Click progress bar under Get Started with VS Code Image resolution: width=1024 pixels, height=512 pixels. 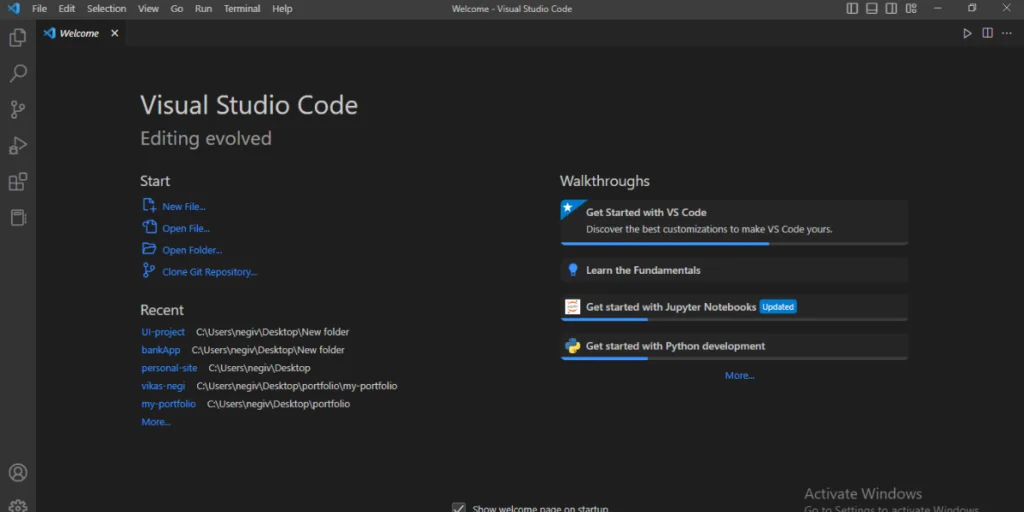pos(734,244)
